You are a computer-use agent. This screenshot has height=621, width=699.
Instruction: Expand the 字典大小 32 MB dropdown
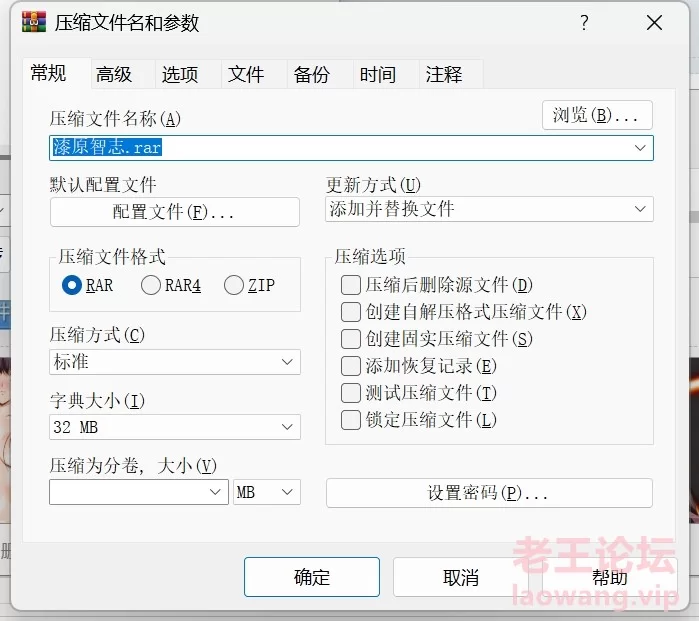(175, 428)
